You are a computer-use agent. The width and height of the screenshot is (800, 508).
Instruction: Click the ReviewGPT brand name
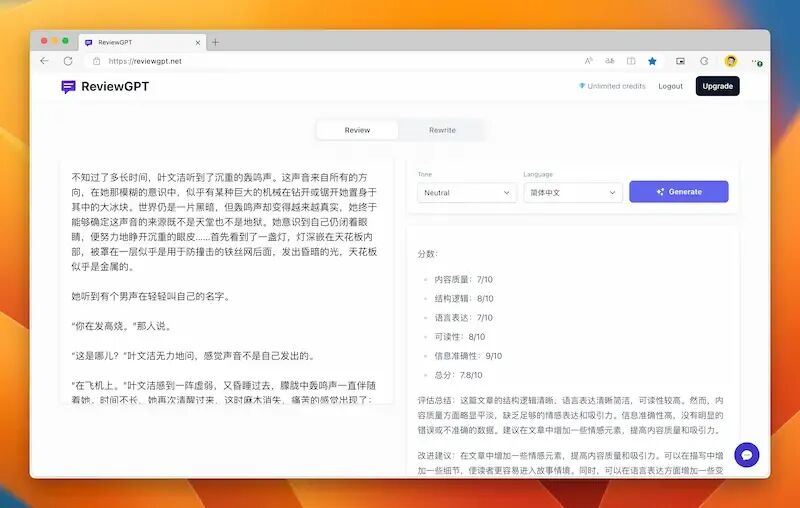[115, 86]
